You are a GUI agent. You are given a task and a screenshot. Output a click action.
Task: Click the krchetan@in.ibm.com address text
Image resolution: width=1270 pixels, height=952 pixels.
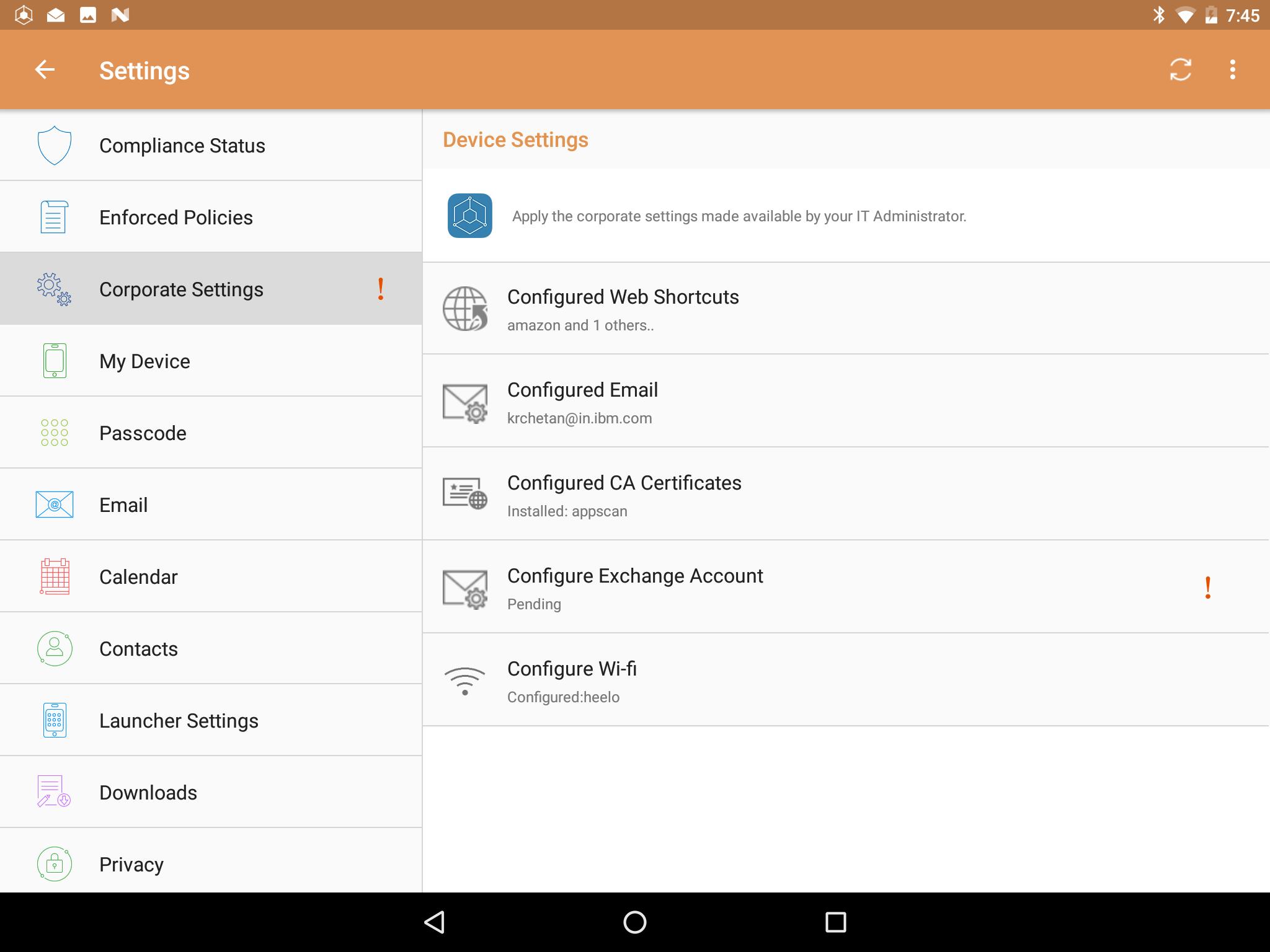[x=580, y=418]
